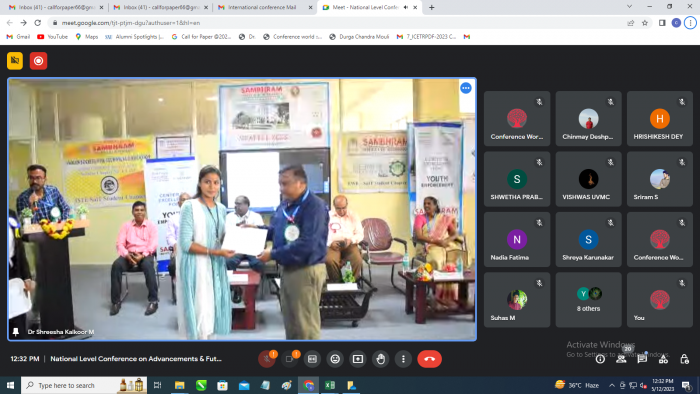Open meeting details info icon
The image size is (700, 394).
click(600, 359)
